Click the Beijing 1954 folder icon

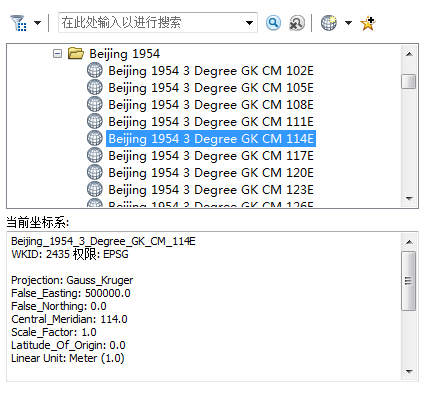(76, 53)
